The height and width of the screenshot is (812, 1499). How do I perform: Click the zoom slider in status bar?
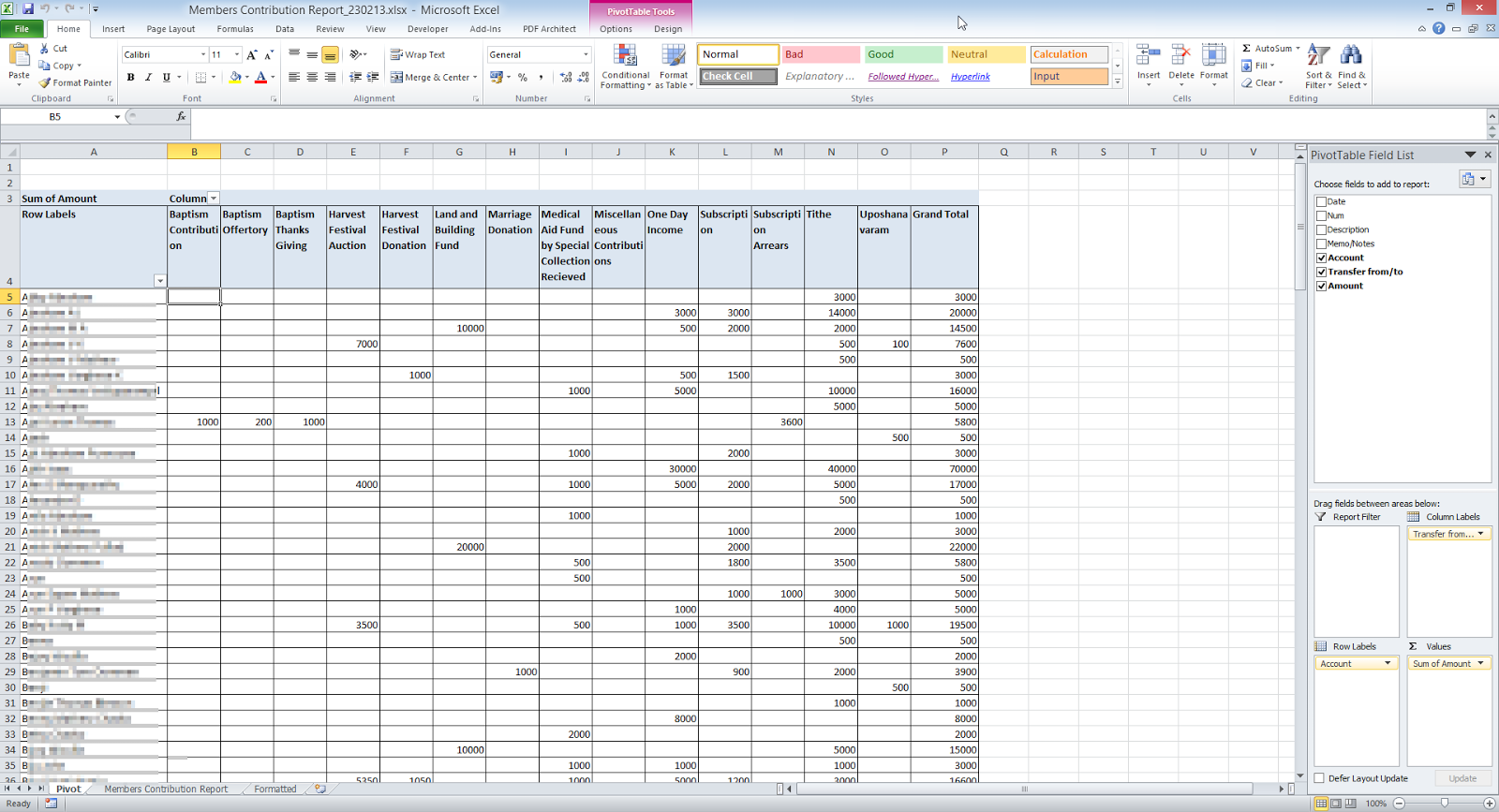click(1444, 804)
